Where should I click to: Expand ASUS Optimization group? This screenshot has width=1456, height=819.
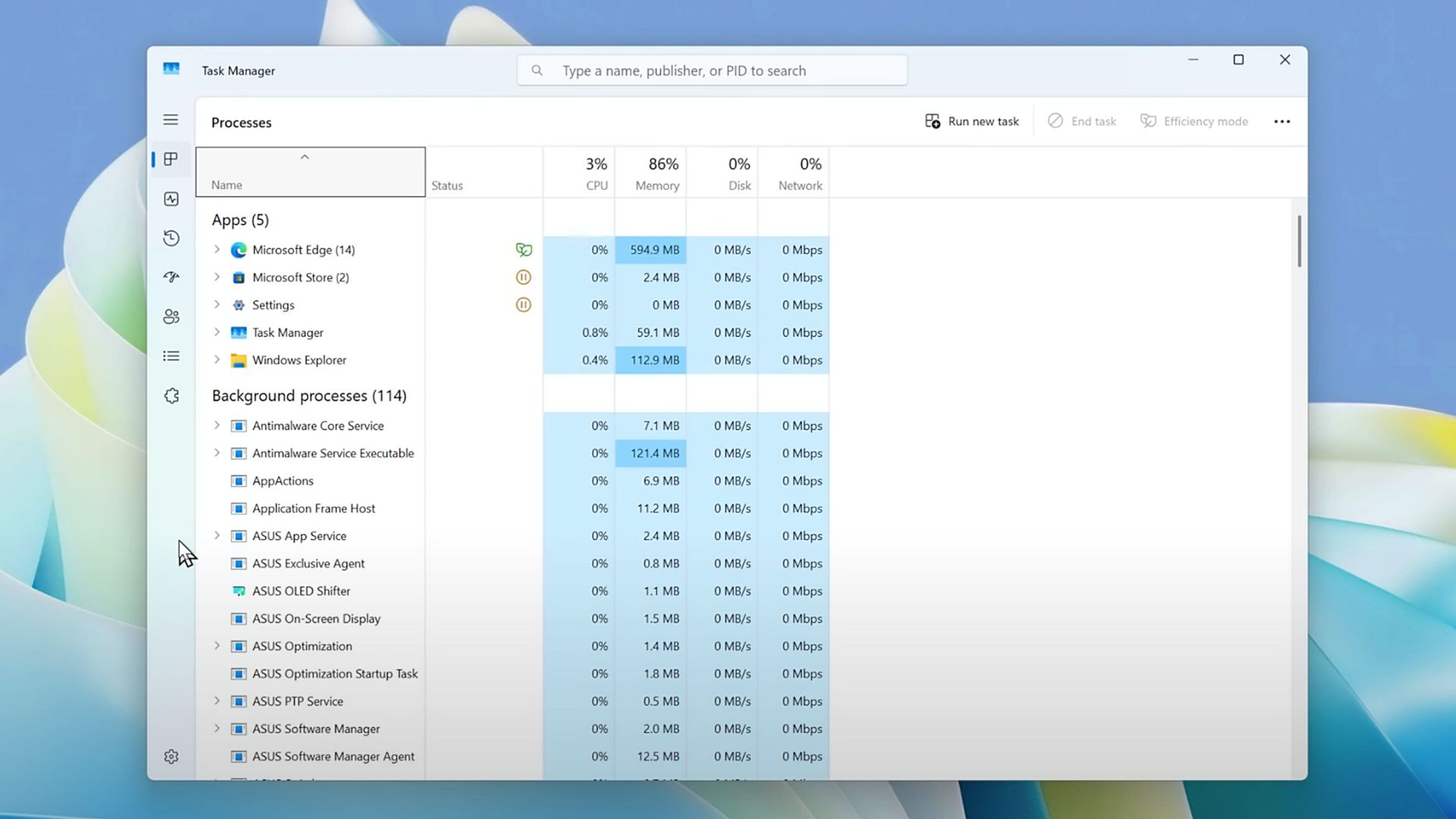pyautogui.click(x=217, y=646)
